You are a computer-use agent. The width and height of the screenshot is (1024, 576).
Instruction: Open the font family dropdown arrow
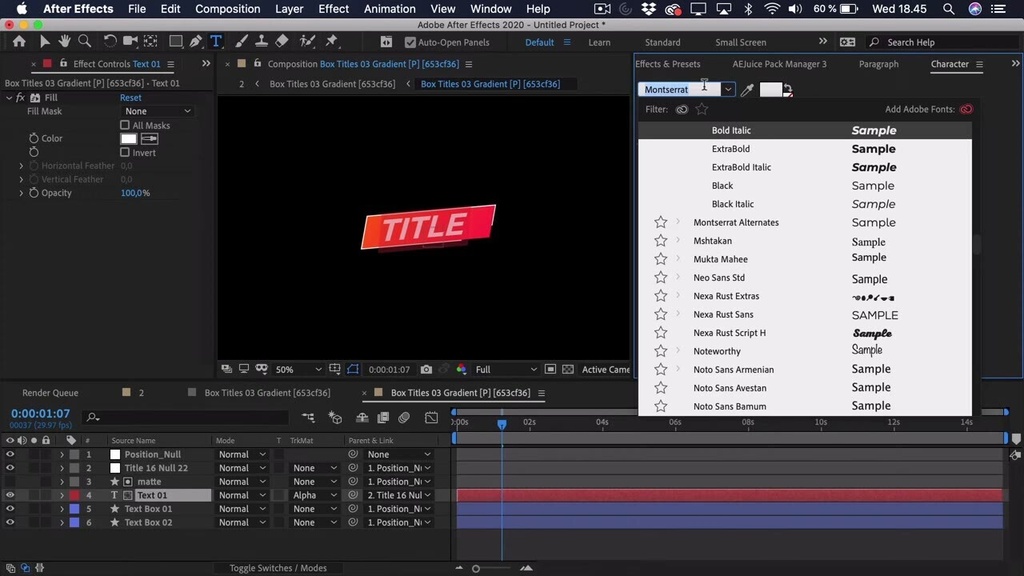(x=728, y=89)
